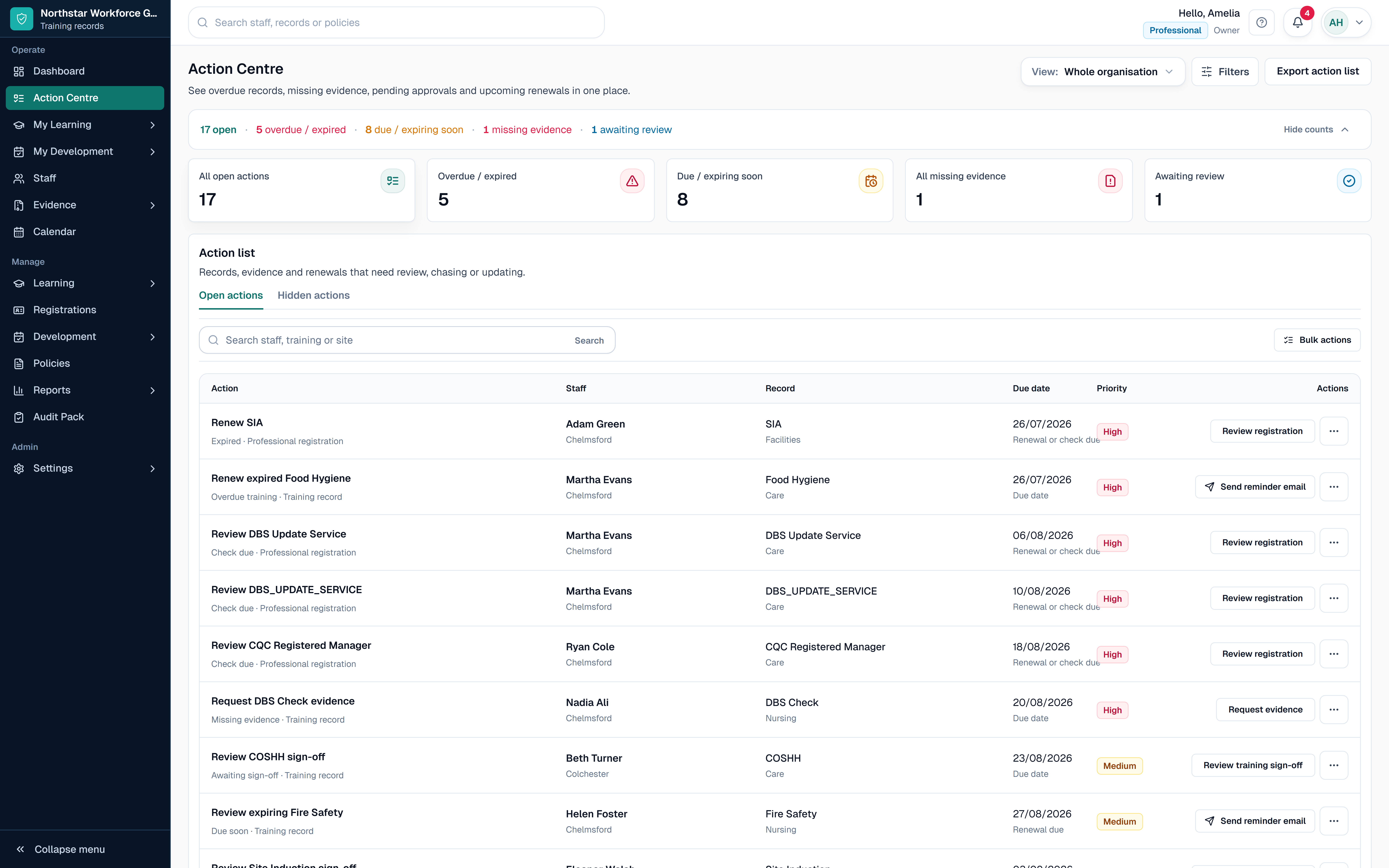The width and height of the screenshot is (1389, 868).
Task: Click the Reports bar chart icon
Action: pos(19,390)
